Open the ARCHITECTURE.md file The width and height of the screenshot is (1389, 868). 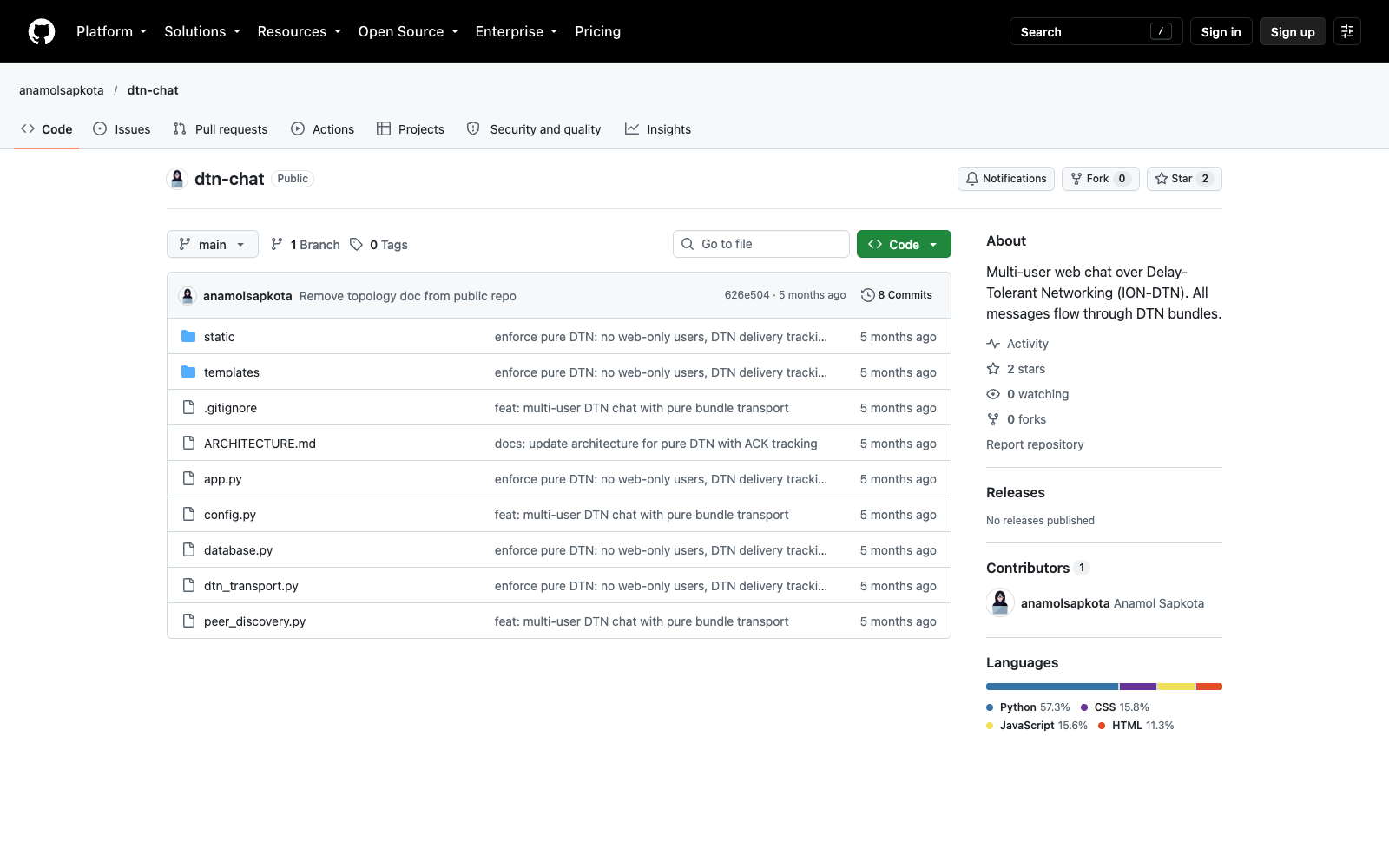click(x=260, y=444)
